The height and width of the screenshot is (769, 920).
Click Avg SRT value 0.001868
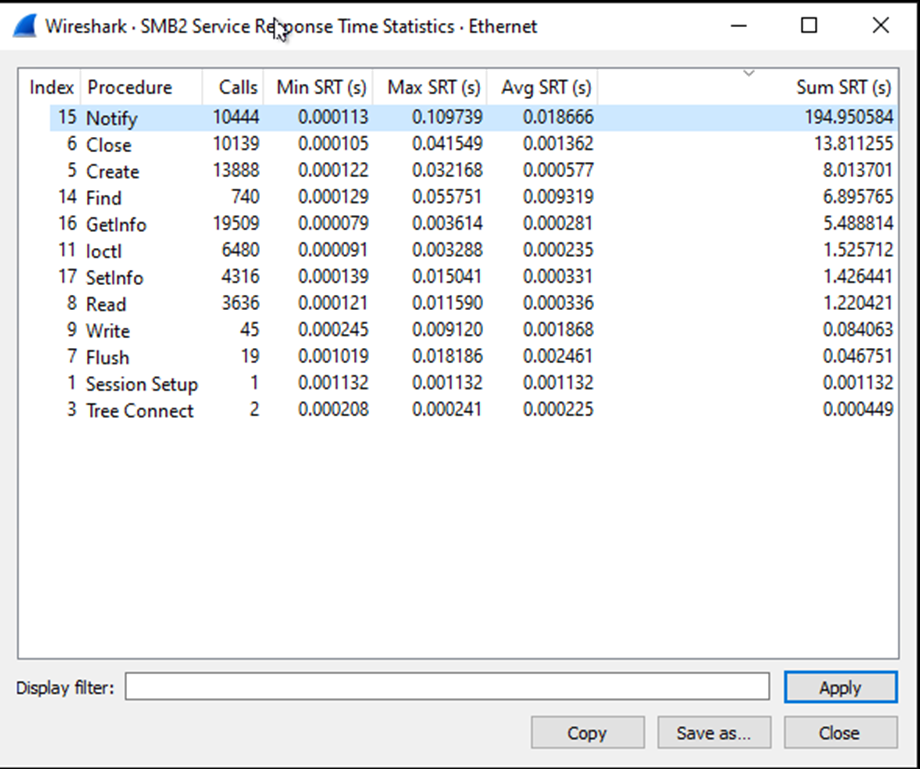[558, 330]
